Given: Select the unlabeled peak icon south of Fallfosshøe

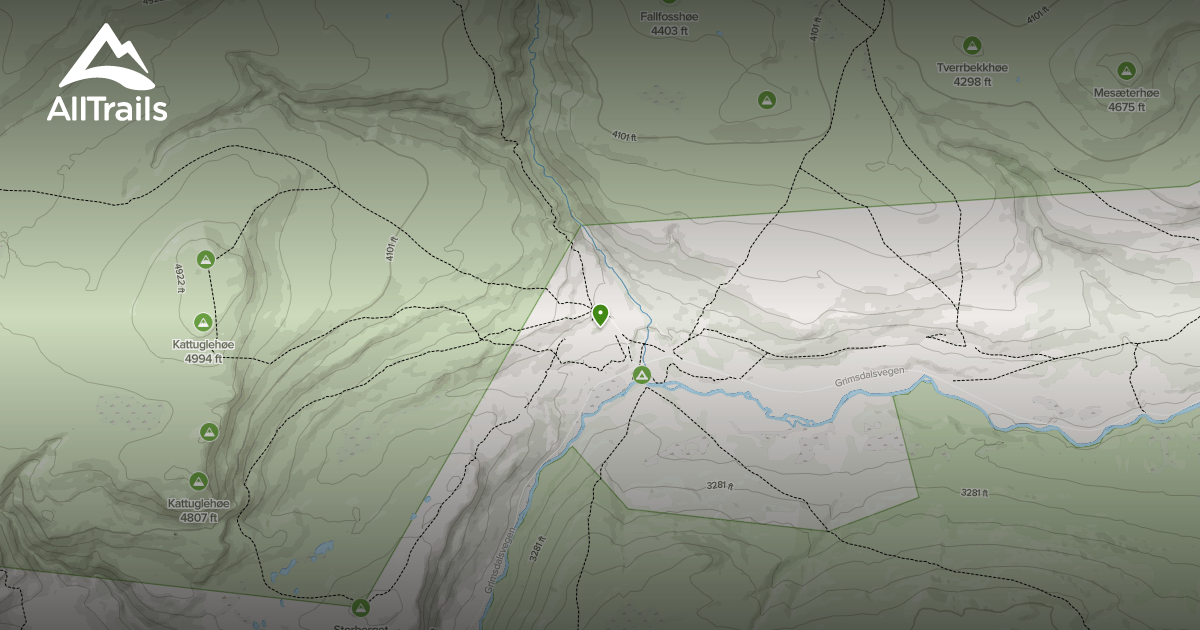Looking at the screenshot, I should click(x=766, y=100).
